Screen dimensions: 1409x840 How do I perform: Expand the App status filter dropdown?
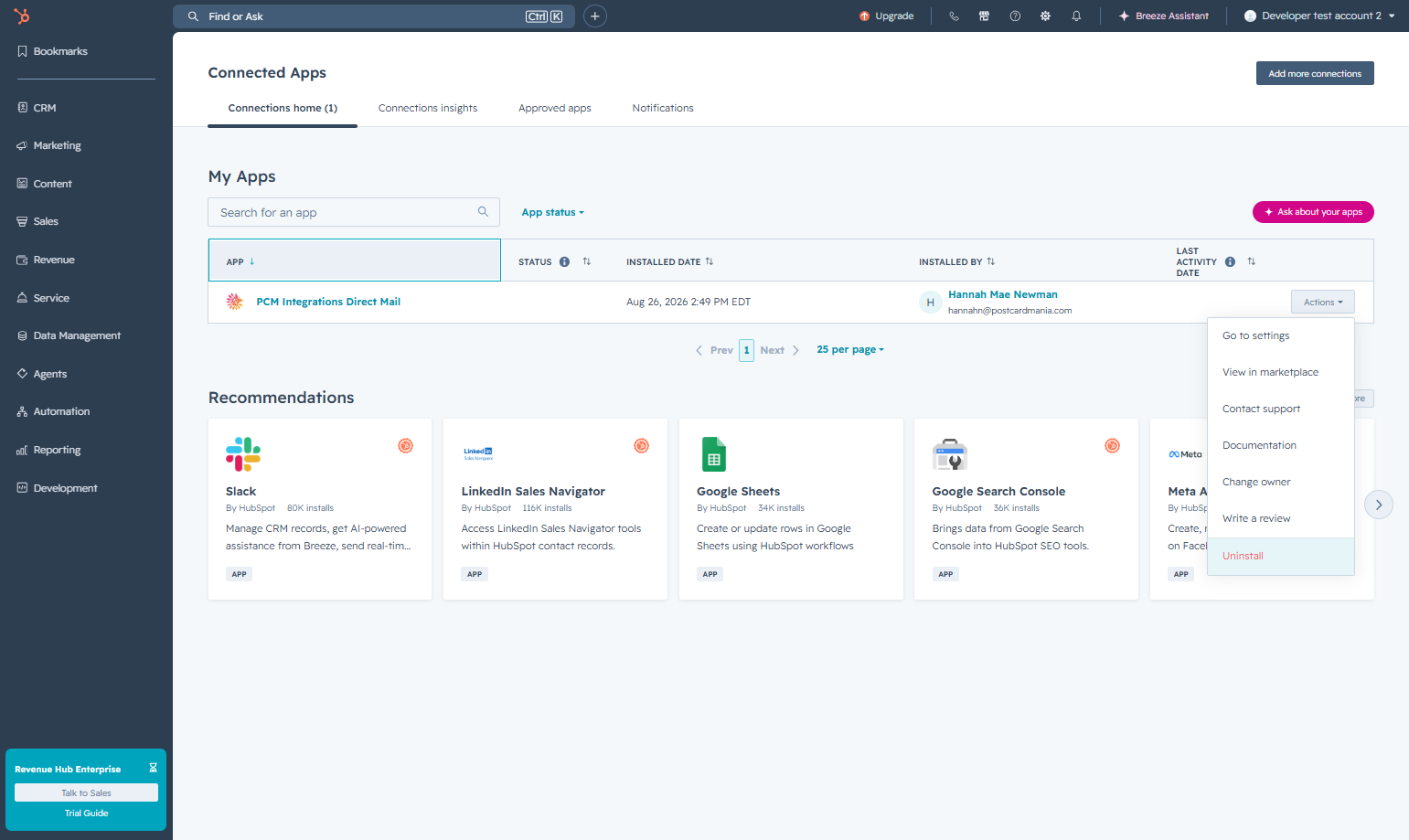click(552, 212)
